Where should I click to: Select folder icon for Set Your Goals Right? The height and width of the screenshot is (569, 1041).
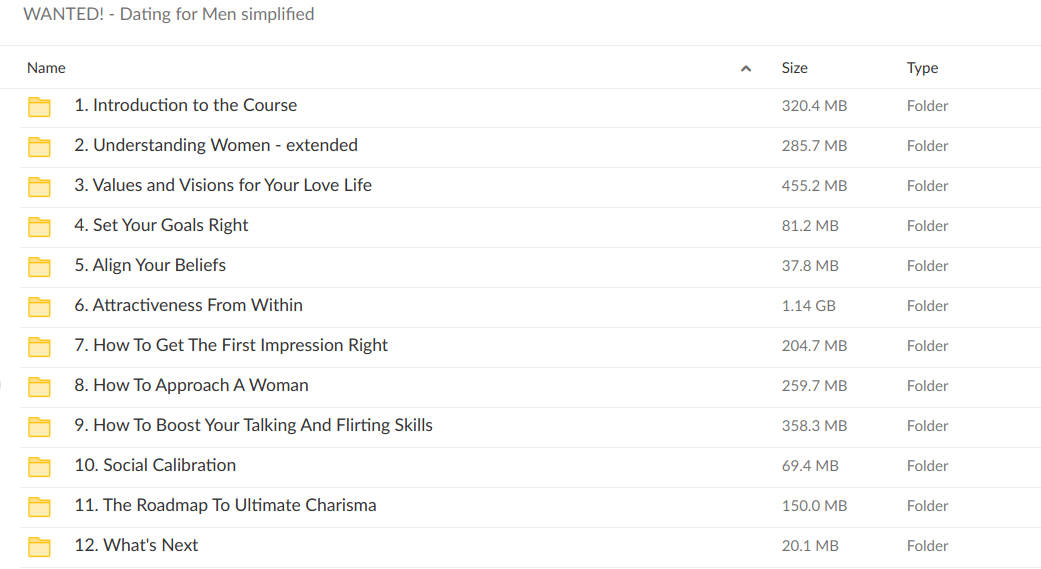39,227
